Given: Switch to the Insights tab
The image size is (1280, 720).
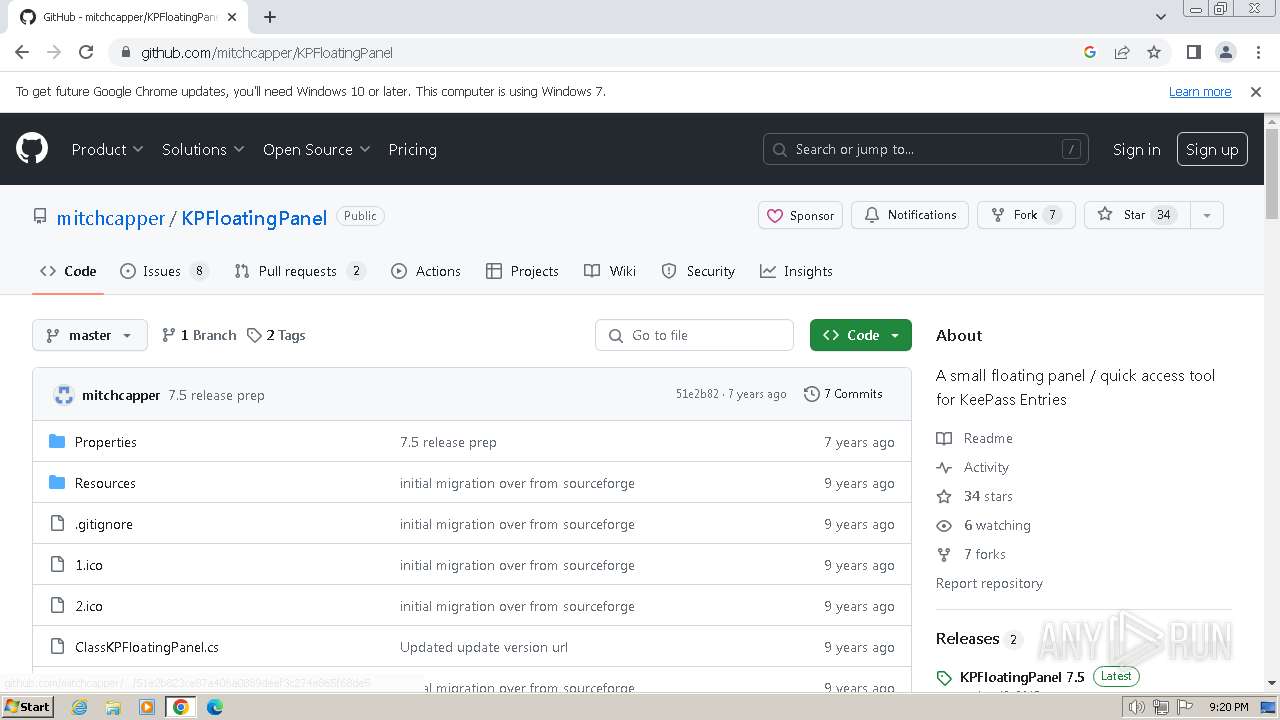Looking at the screenshot, I should [x=796, y=271].
